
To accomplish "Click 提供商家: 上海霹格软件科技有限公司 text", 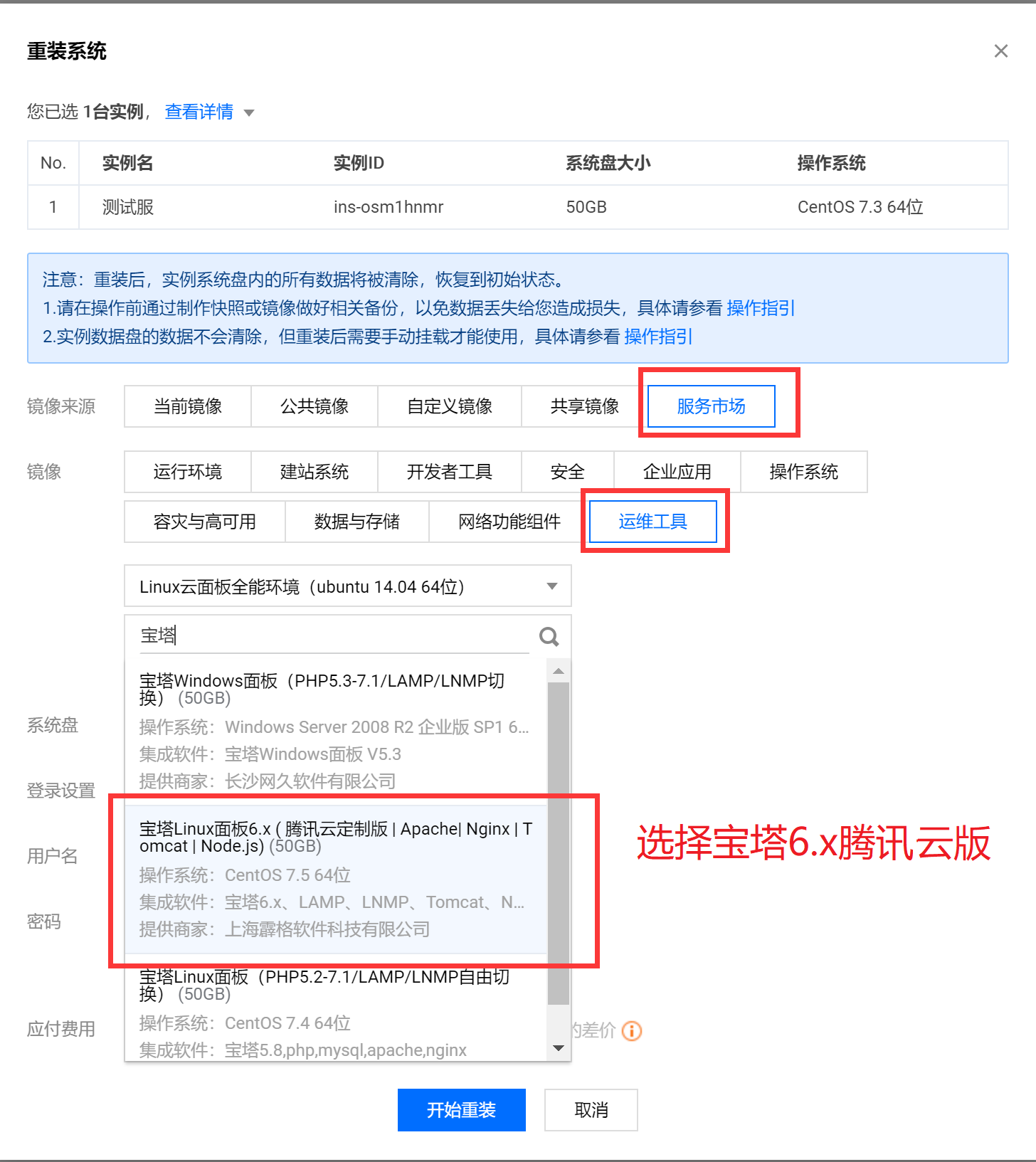I will coord(285,929).
